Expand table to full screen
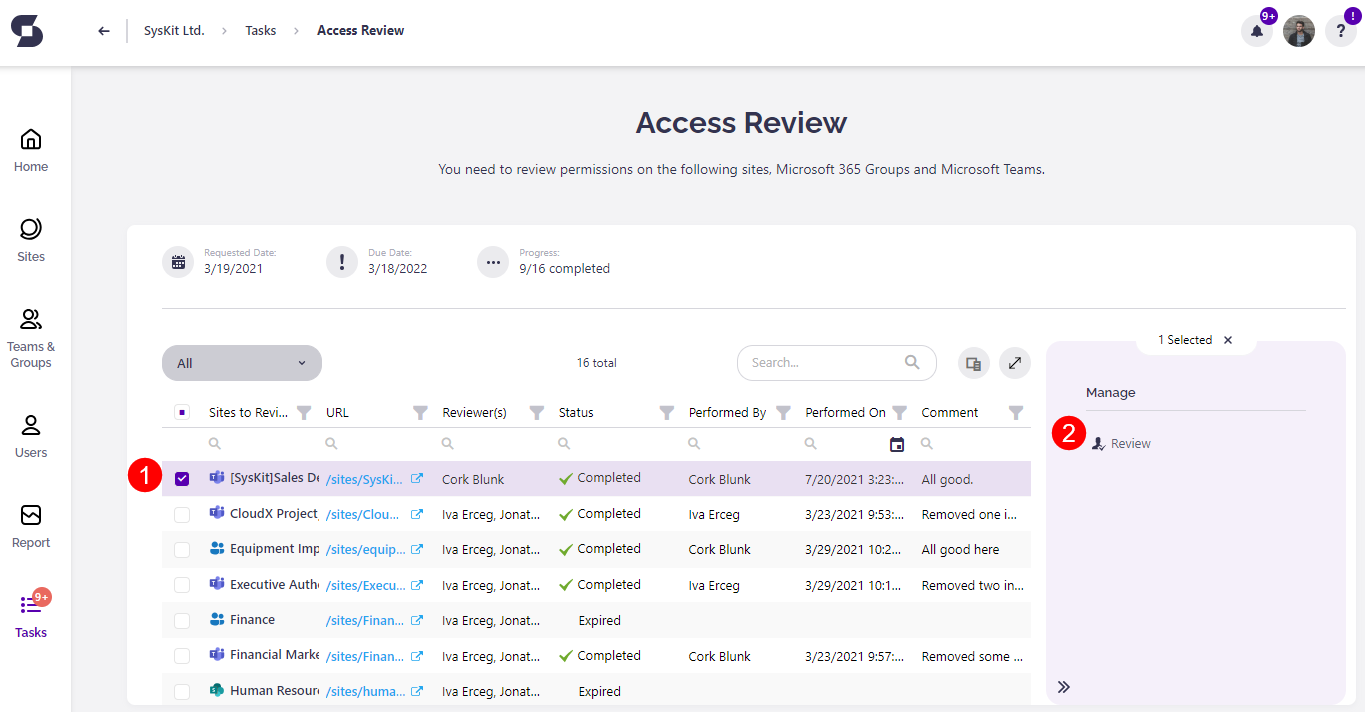 coord(1014,363)
